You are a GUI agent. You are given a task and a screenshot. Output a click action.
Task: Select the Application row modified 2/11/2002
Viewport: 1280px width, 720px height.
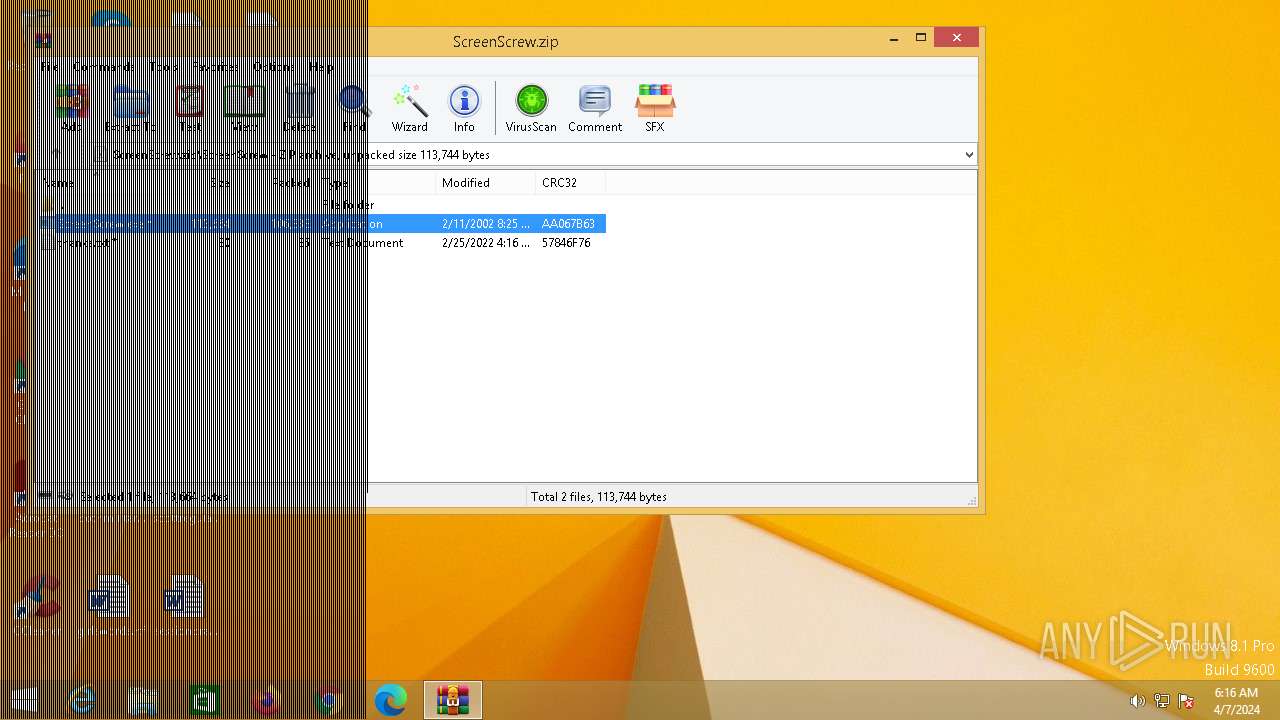click(x=322, y=224)
